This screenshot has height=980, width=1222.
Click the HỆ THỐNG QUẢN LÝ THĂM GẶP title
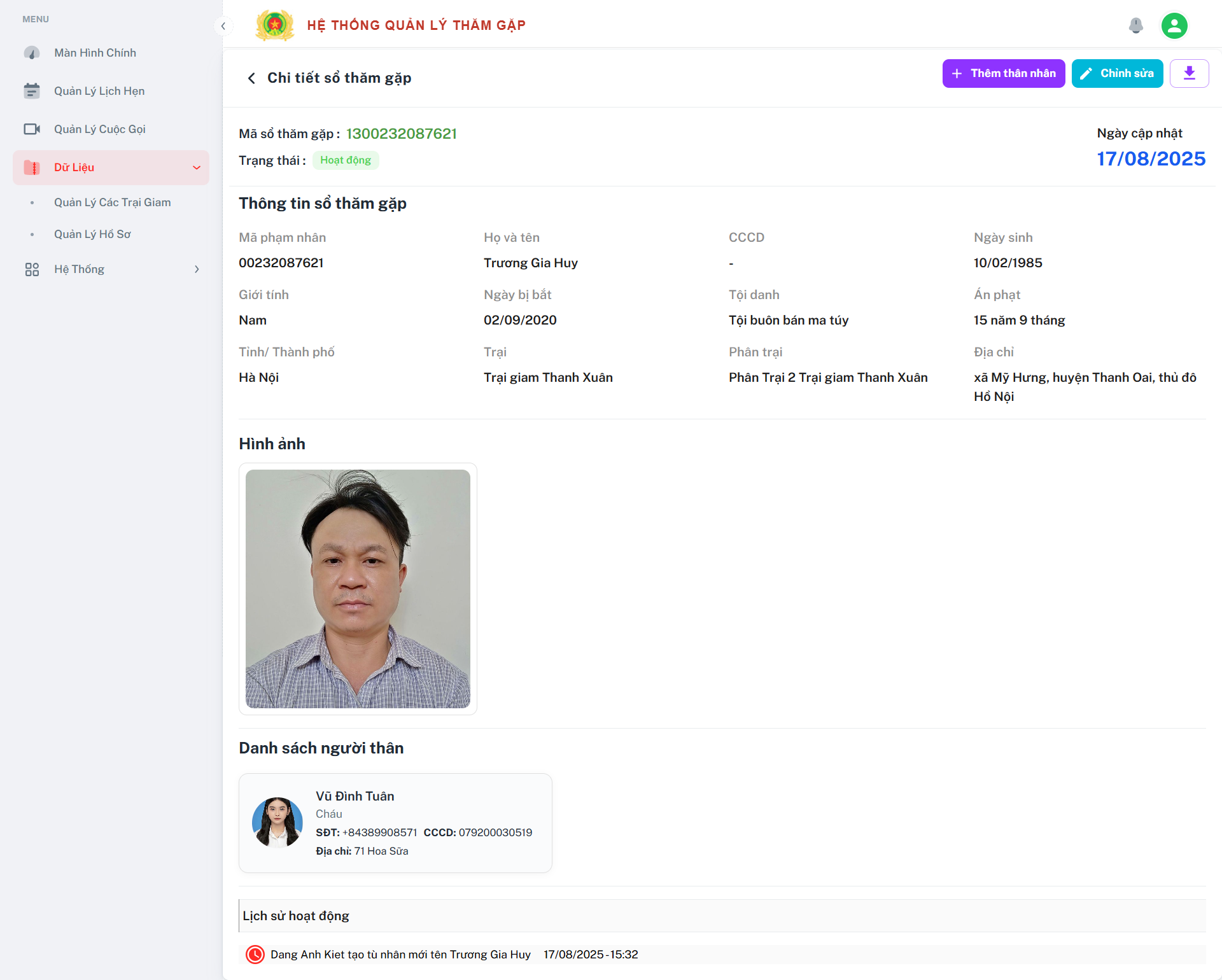pyautogui.click(x=416, y=25)
